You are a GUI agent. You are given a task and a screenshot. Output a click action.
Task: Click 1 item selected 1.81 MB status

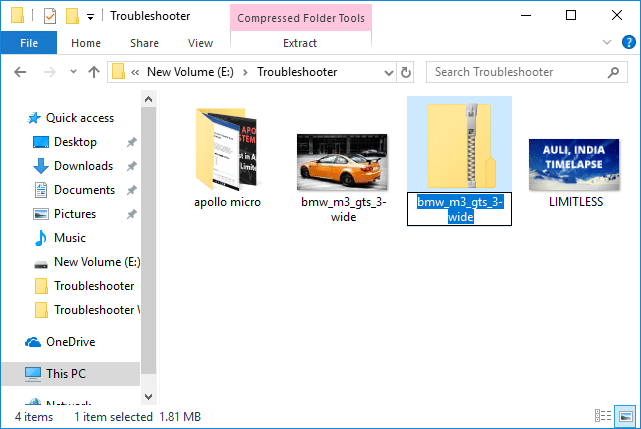137,417
